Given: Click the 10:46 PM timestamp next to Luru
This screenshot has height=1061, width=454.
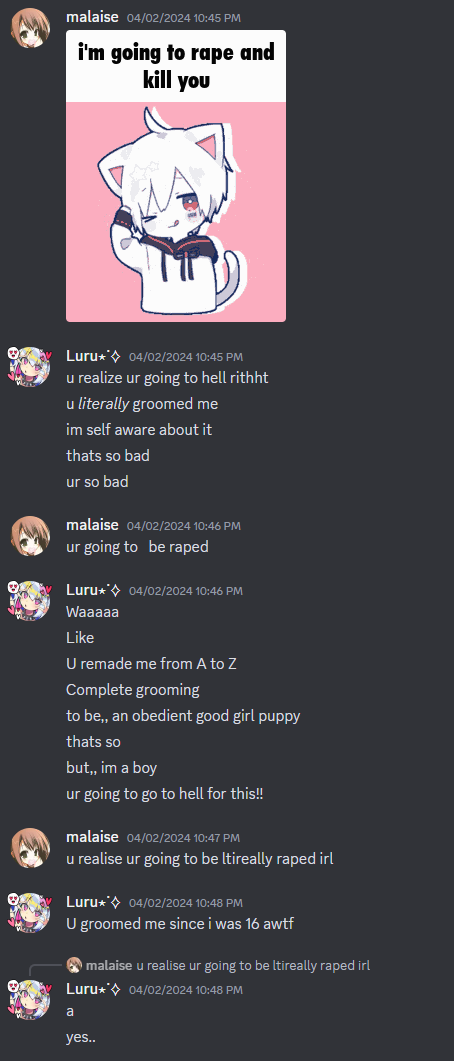Looking at the screenshot, I should coord(185,591).
